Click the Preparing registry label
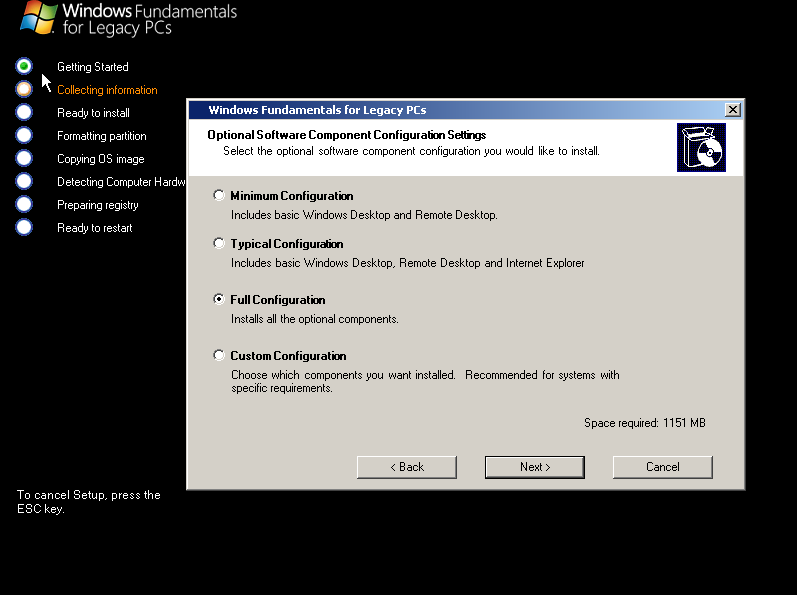This screenshot has height=595, width=797. coord(98,205)
